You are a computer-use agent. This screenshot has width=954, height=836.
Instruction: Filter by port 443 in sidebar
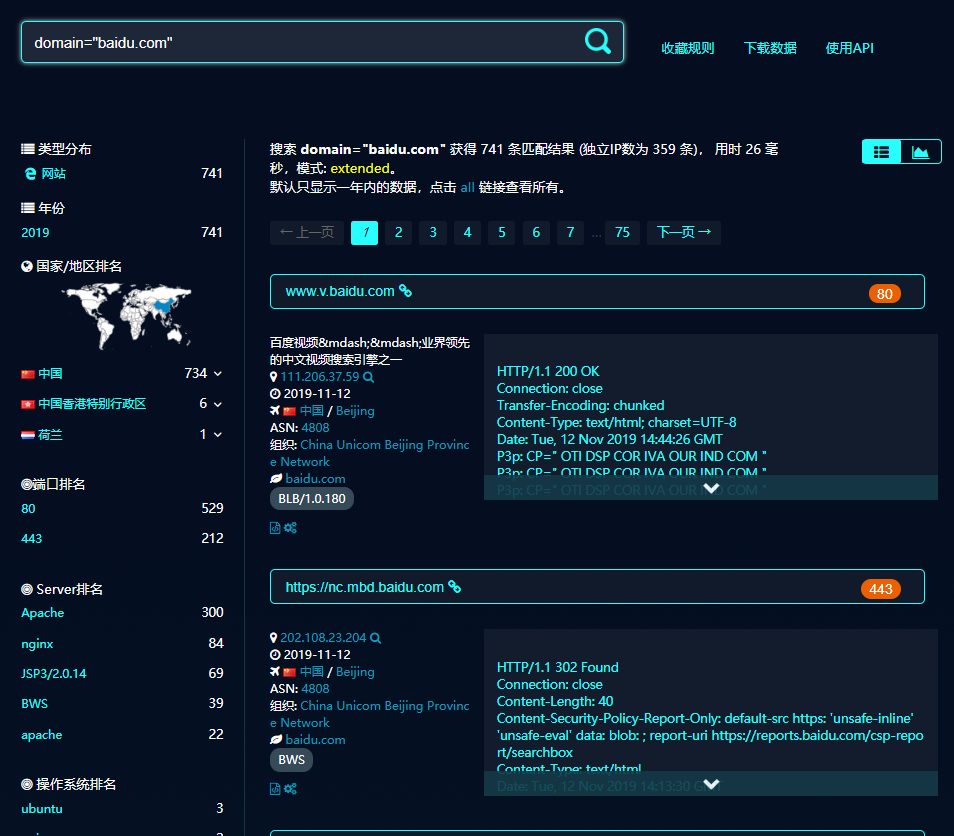(32, 538)
